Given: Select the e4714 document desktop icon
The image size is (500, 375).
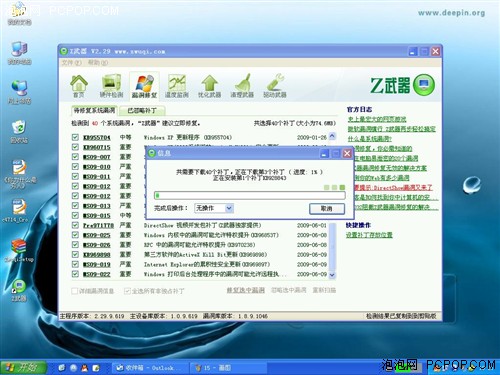Looking at the screenshot, I should (x=19, y=211).
